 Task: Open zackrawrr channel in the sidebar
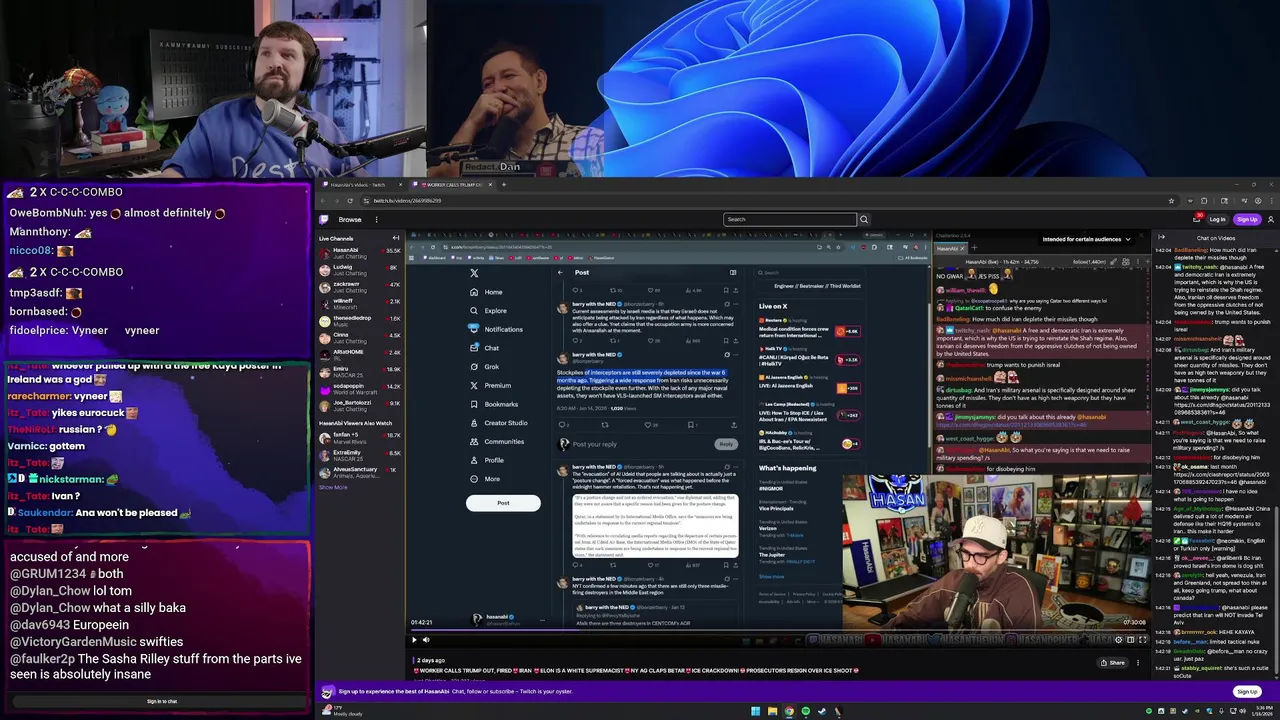[x=360, y=286]
